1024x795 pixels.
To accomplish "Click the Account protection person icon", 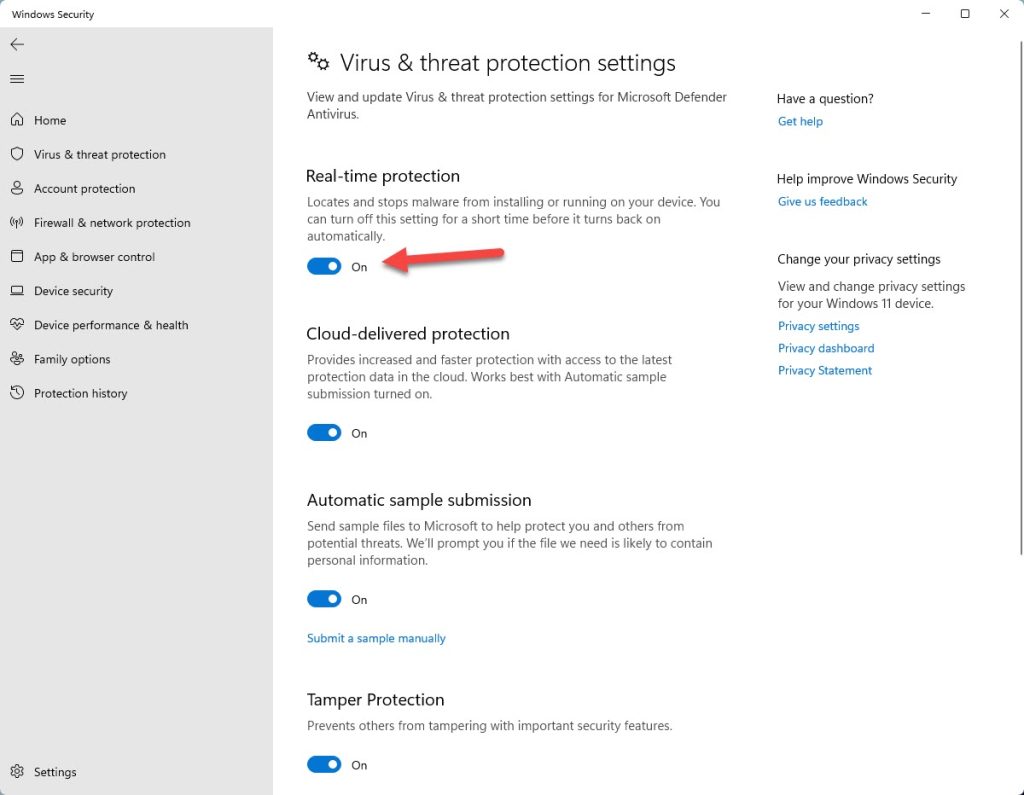I will click(x=17, y=188).
